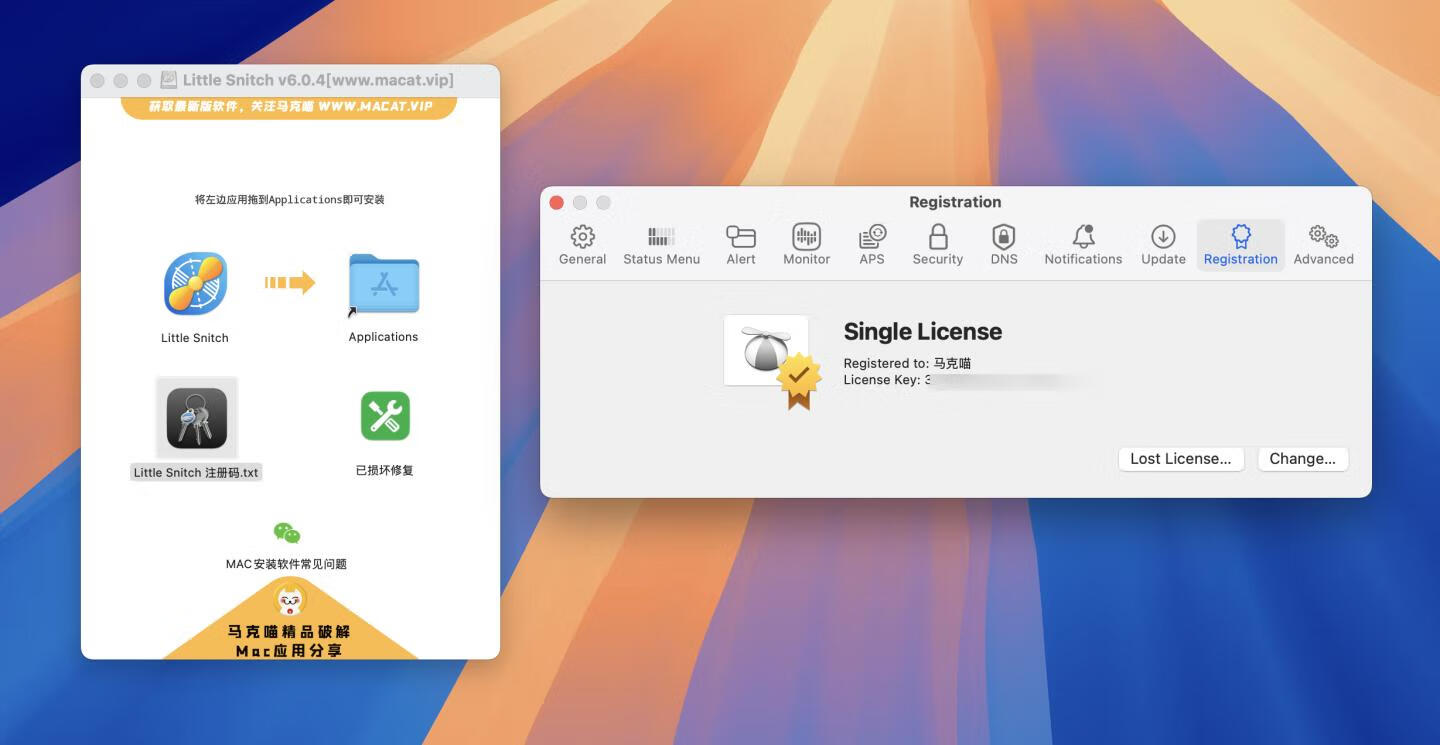The image size is (1440, 745).
Task: Select the Little Snitch app icon
Action: pyautogui.click(x=196, y=284)
